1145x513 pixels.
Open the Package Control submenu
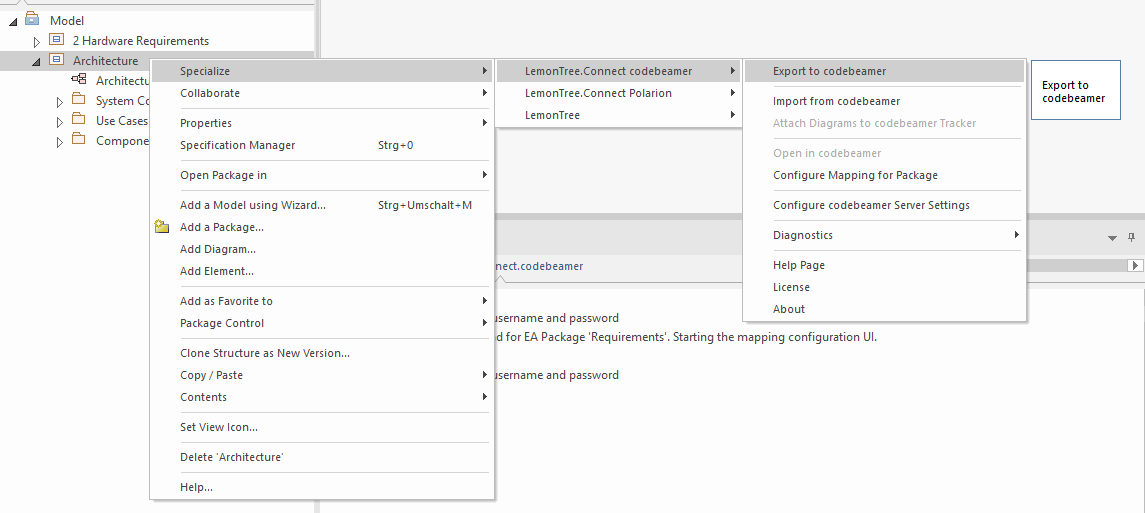[322, 323]
